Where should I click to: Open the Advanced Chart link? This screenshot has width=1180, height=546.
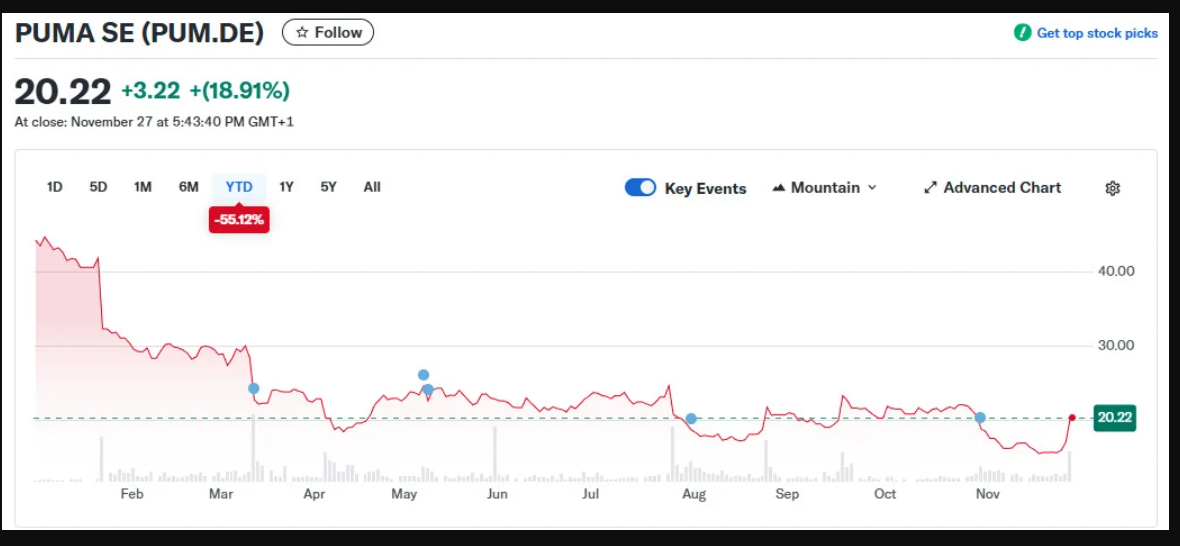point(992,188)
